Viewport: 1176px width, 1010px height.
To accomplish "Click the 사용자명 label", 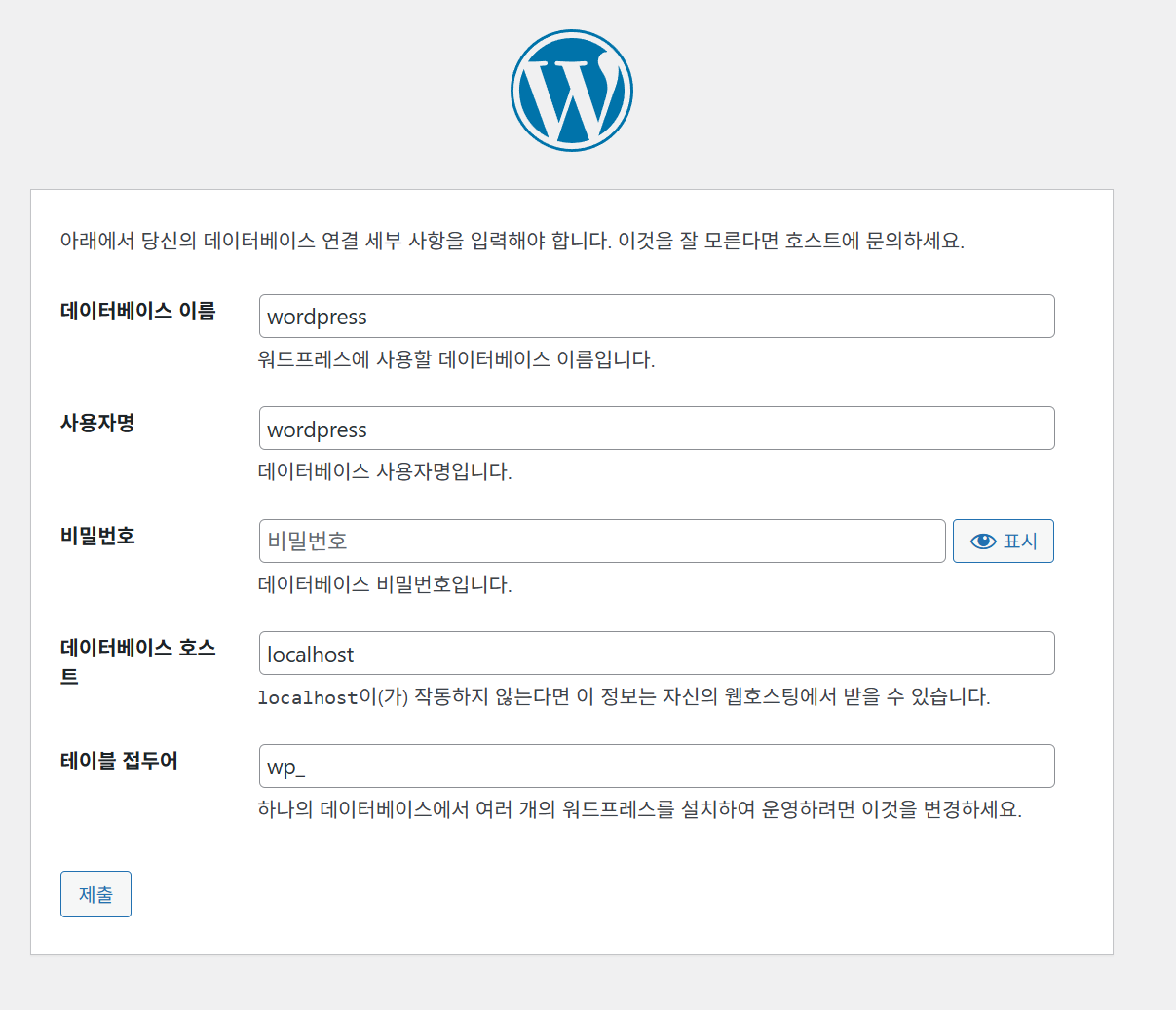I will 97,423.
